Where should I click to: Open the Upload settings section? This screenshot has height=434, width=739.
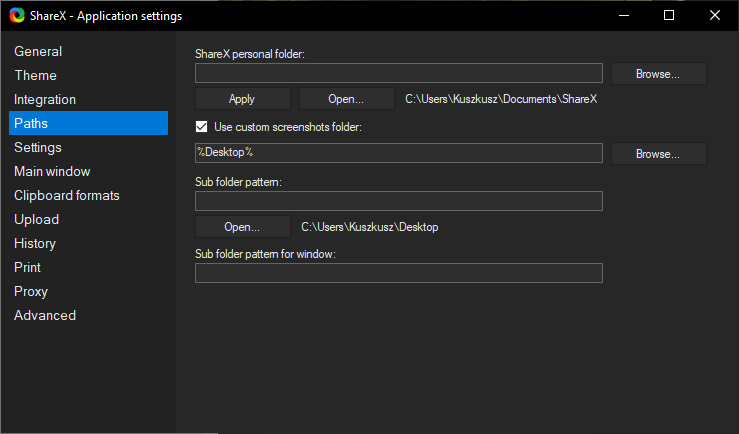[36, 220]
